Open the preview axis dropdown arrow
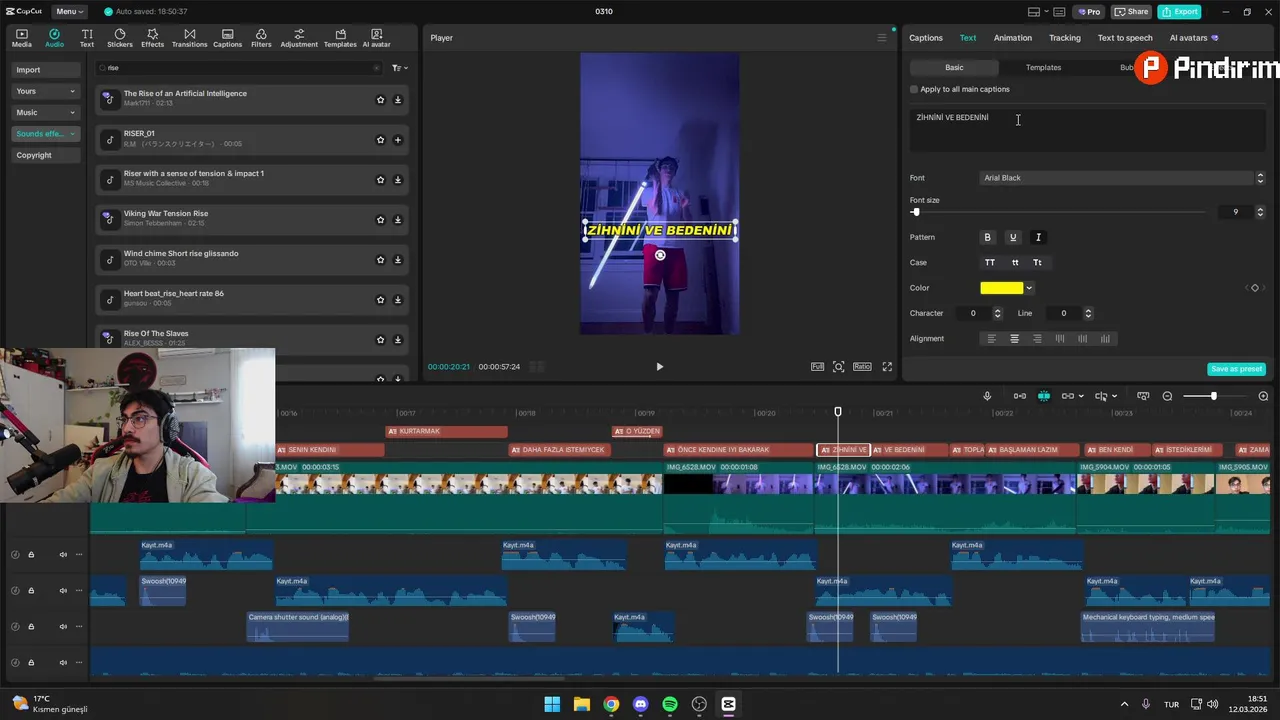Image resolution: width=1280 pixels, height=720 pixels. point(1114,396)
